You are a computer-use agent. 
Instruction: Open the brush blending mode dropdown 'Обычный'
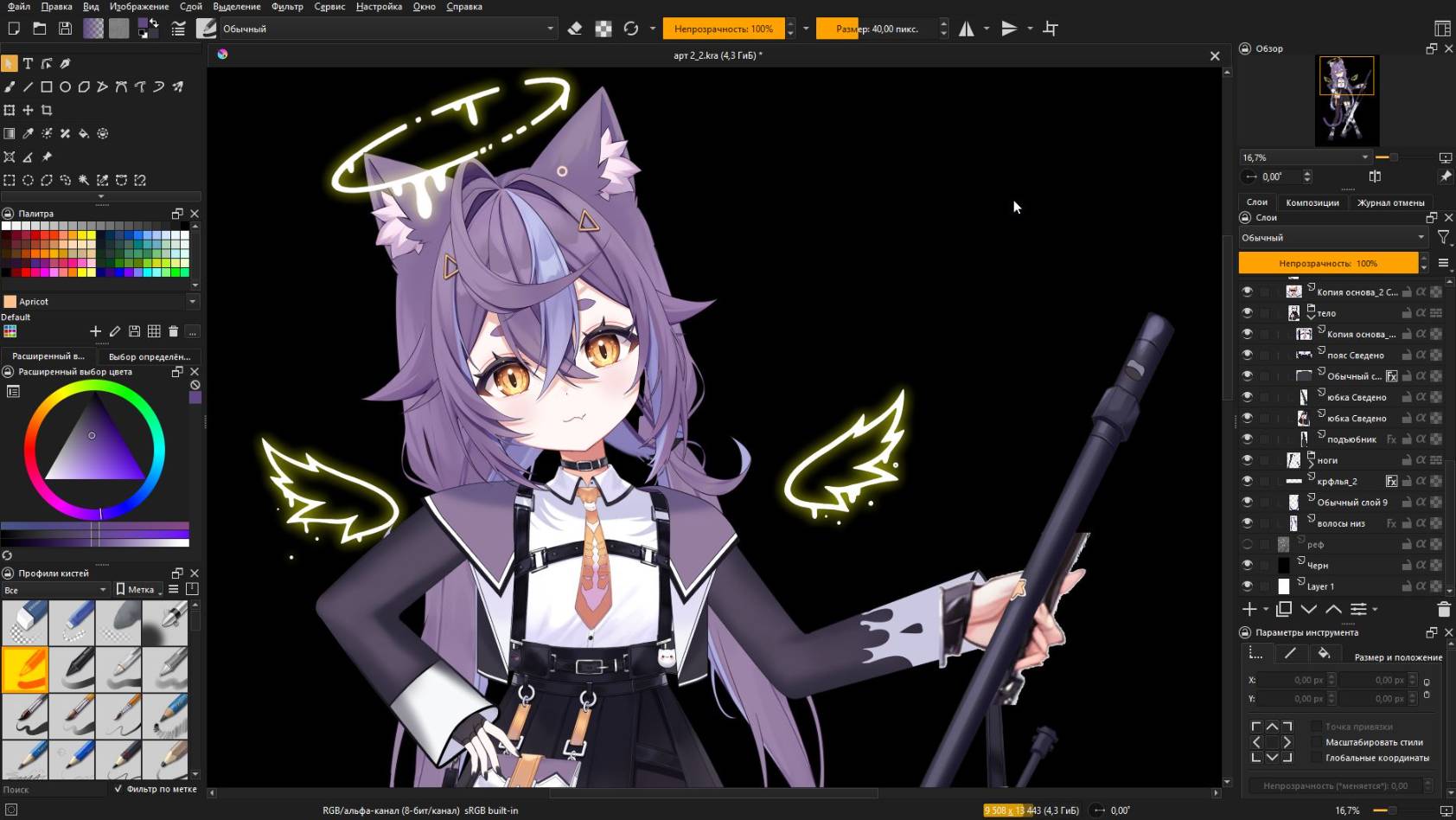[387, 29]
